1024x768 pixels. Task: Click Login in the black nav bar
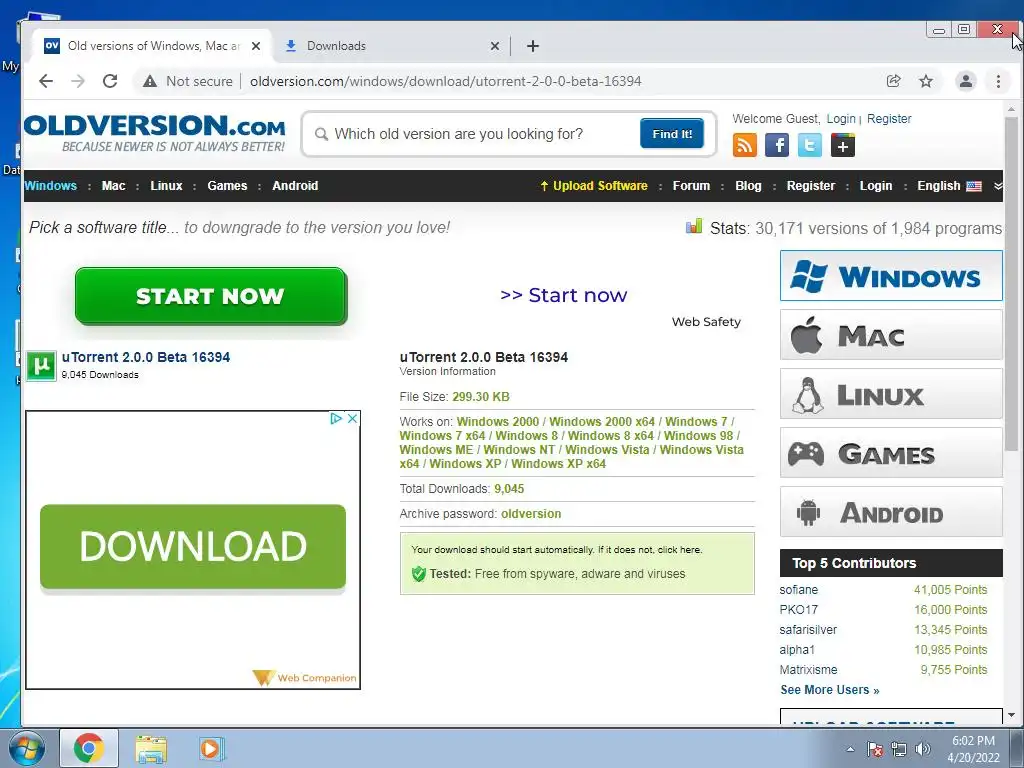875,185
